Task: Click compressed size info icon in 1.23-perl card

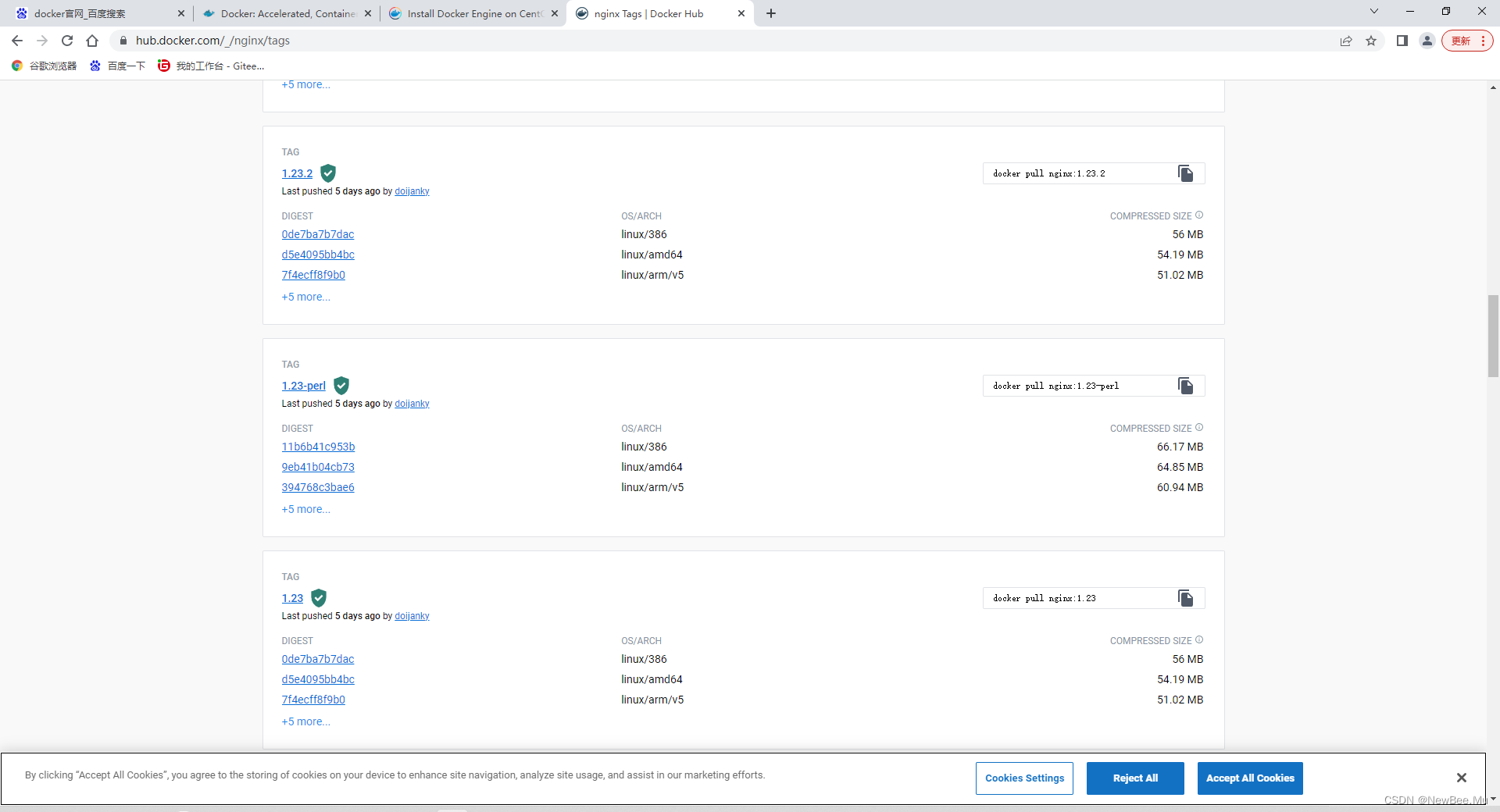Action: (x=1199, y=428)
